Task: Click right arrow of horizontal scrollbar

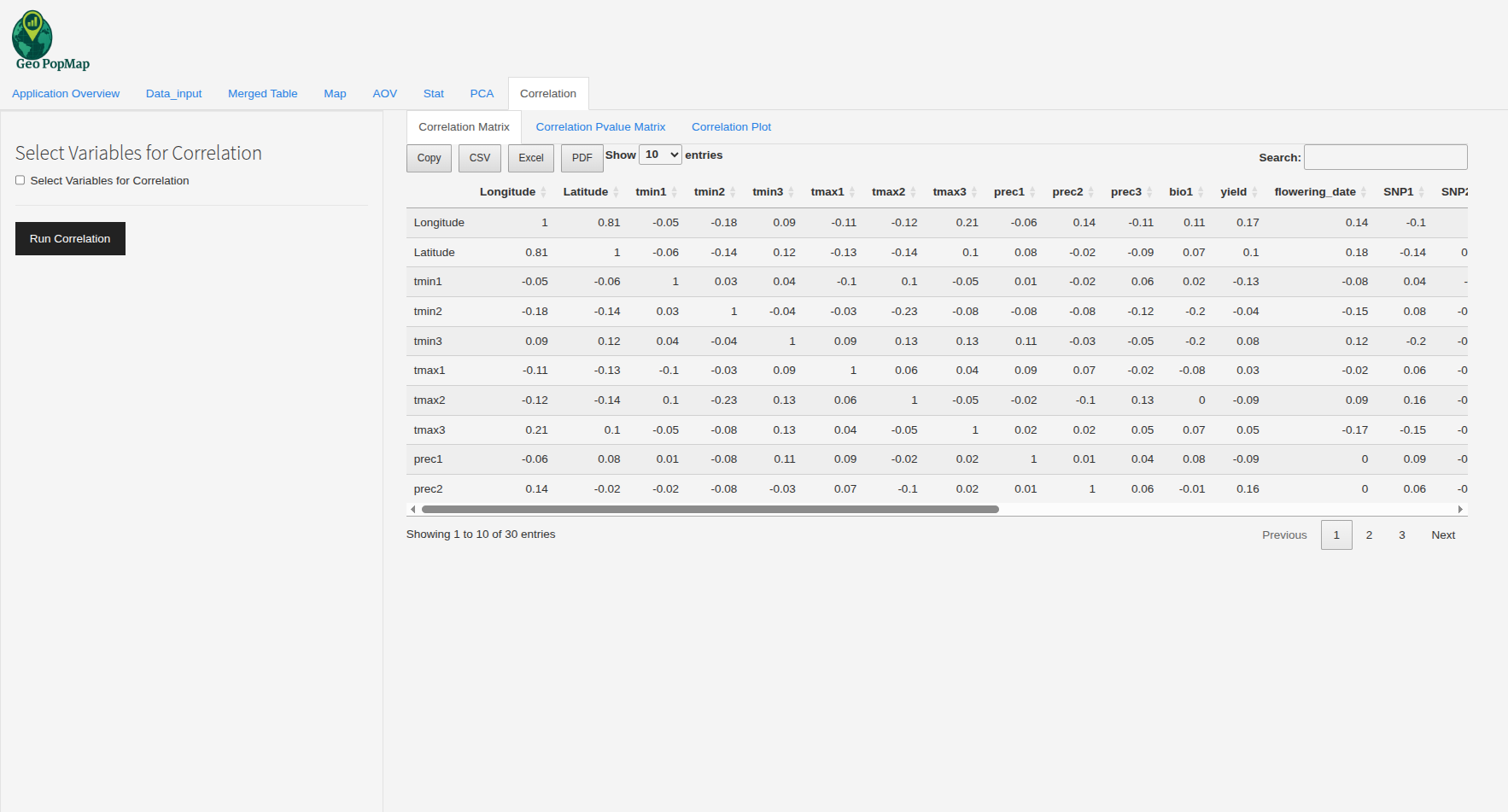Action: [1460, 510]
